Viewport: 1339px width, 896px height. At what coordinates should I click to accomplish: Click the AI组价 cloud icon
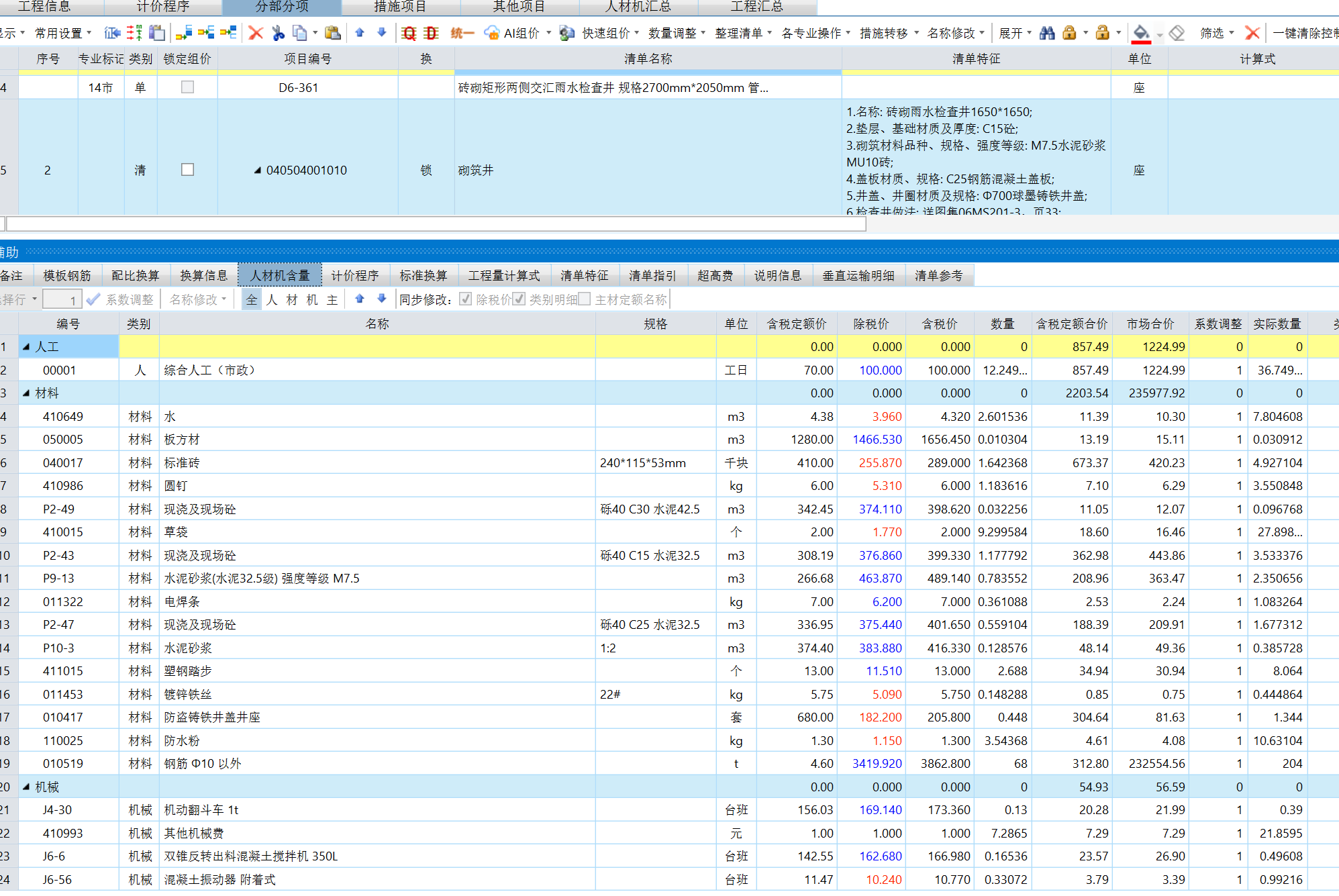492,33
